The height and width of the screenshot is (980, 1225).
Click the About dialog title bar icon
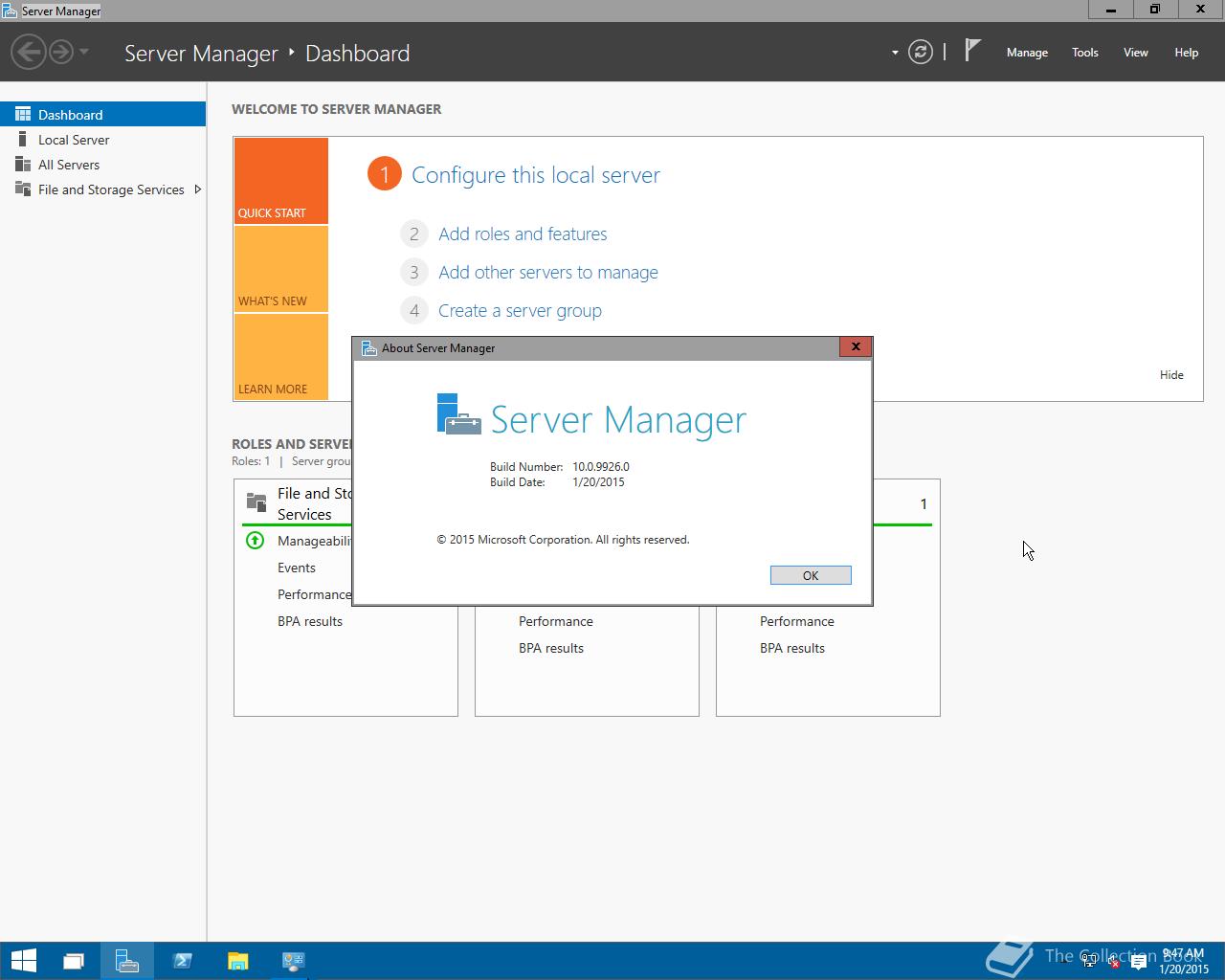coord(368,348)
